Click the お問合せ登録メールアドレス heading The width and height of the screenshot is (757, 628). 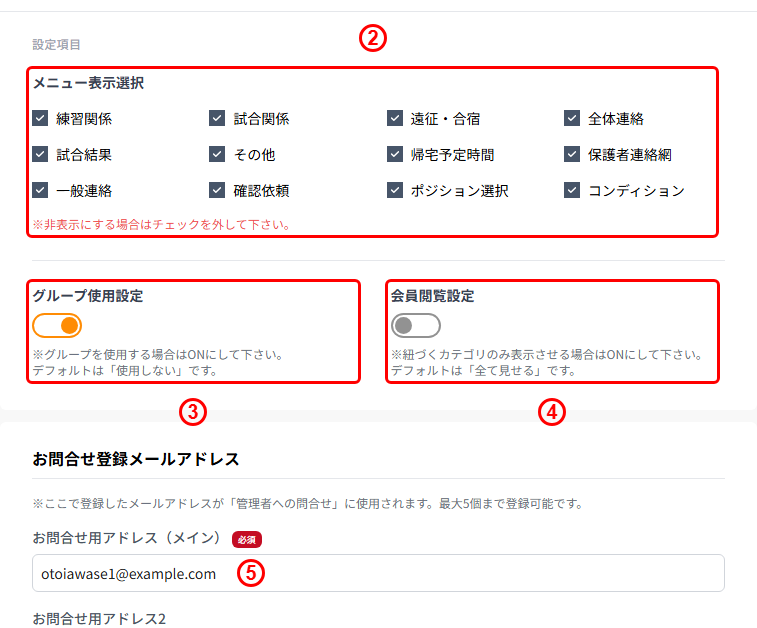click(136, 459)
